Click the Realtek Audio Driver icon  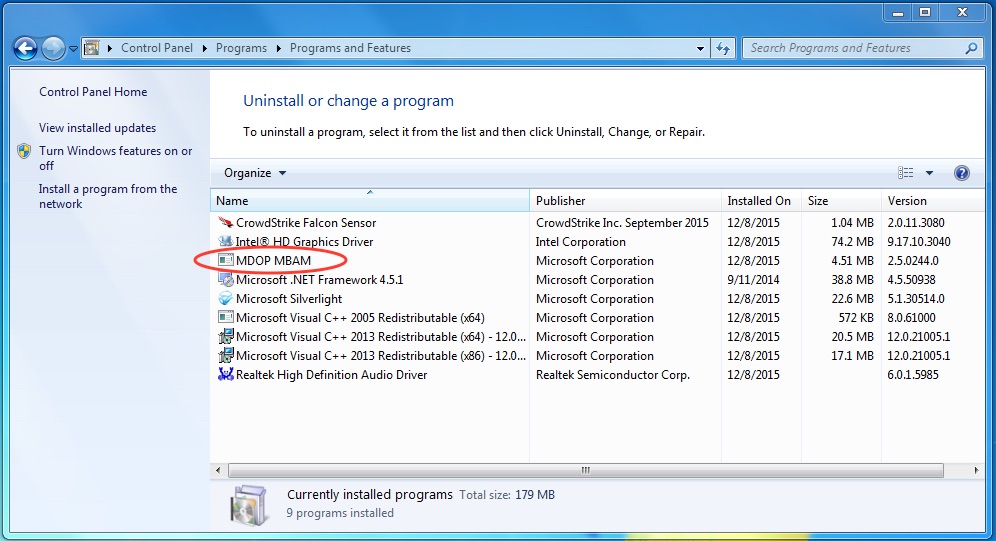(x=225, y=375)
